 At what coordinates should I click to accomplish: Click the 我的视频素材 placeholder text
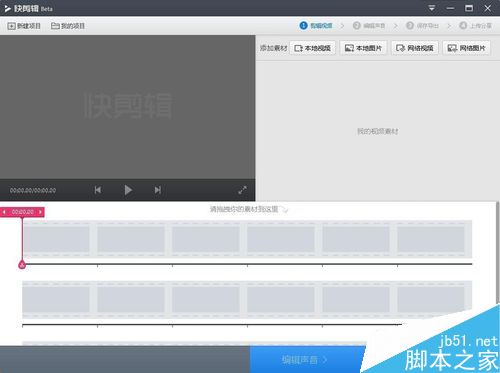click(x=377, y=131)
